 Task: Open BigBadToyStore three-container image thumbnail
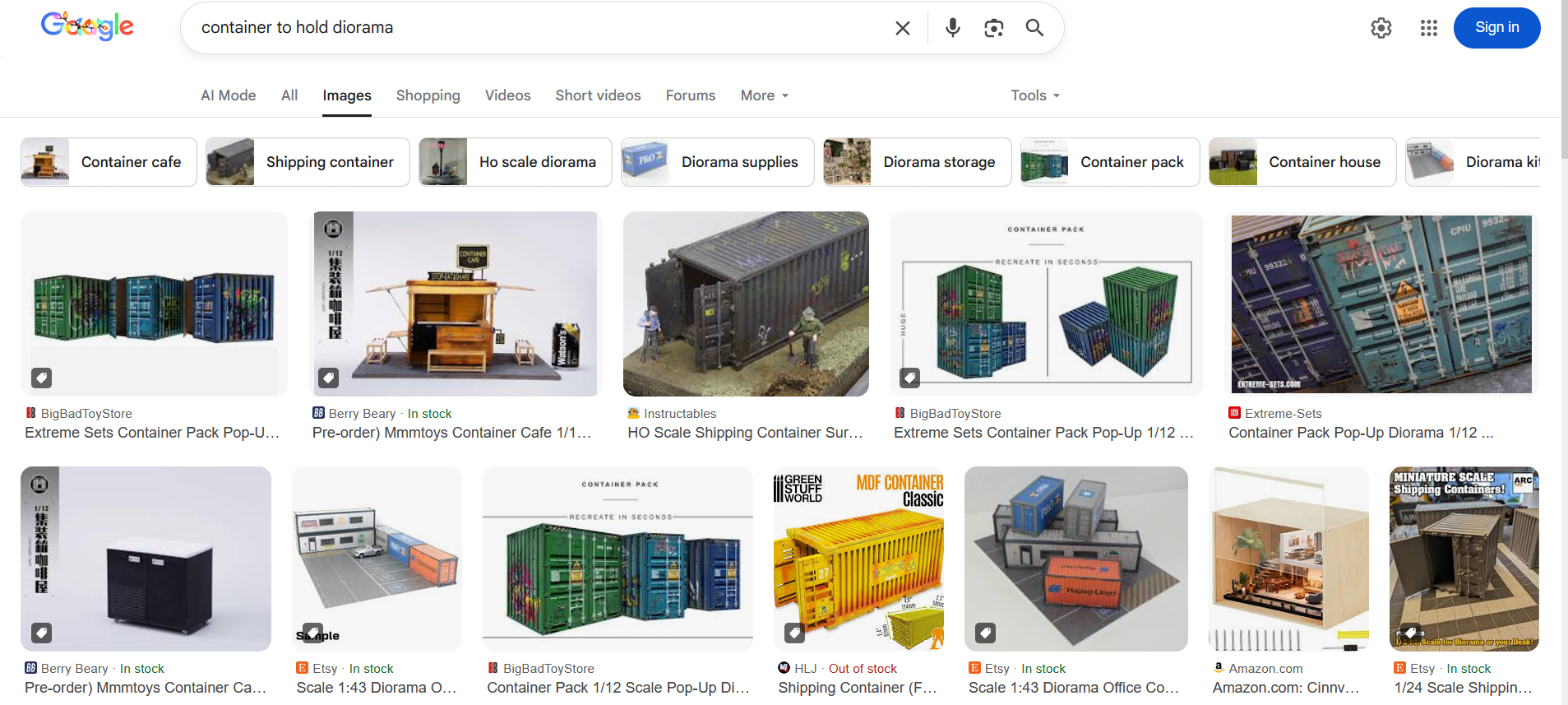(x=154, y=304)
